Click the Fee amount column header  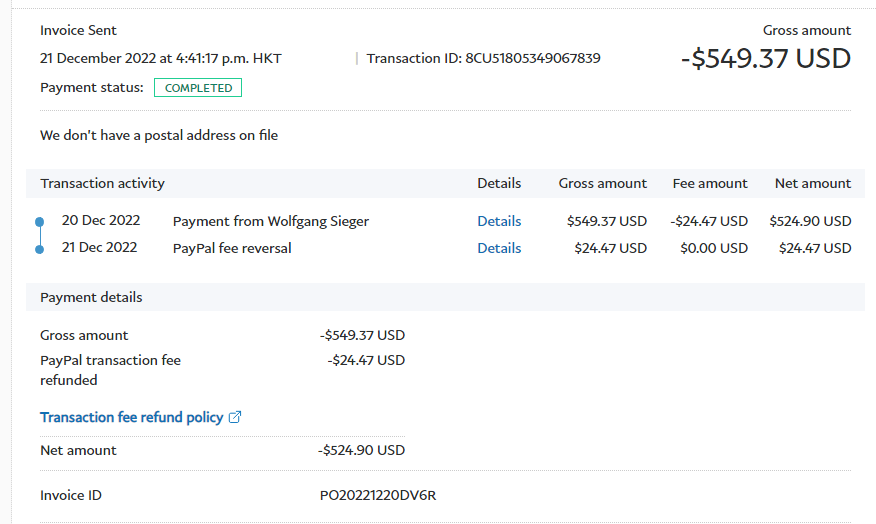(710, 183)
